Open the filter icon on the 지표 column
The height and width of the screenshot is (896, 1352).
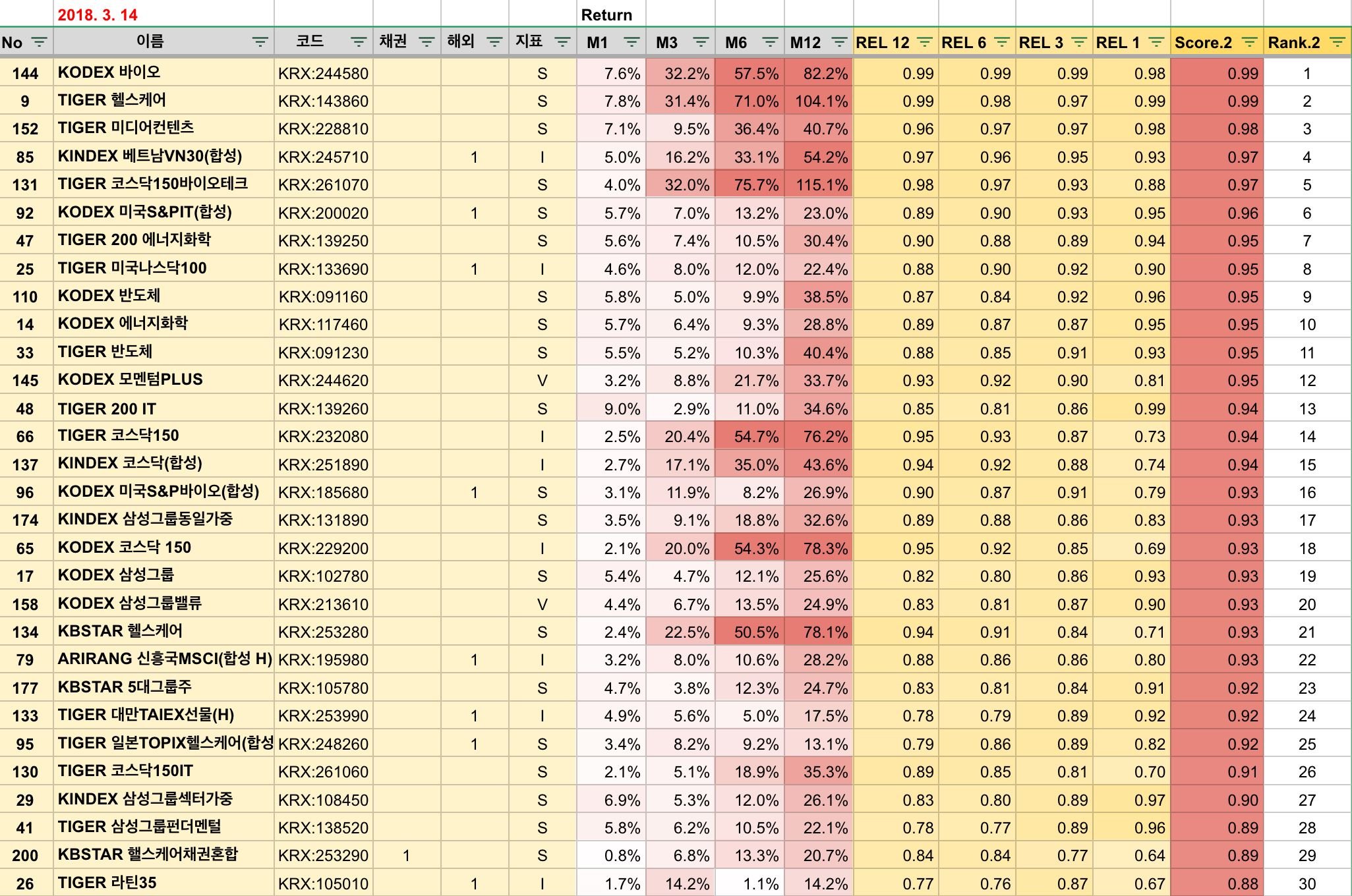(x=562, y=43)
